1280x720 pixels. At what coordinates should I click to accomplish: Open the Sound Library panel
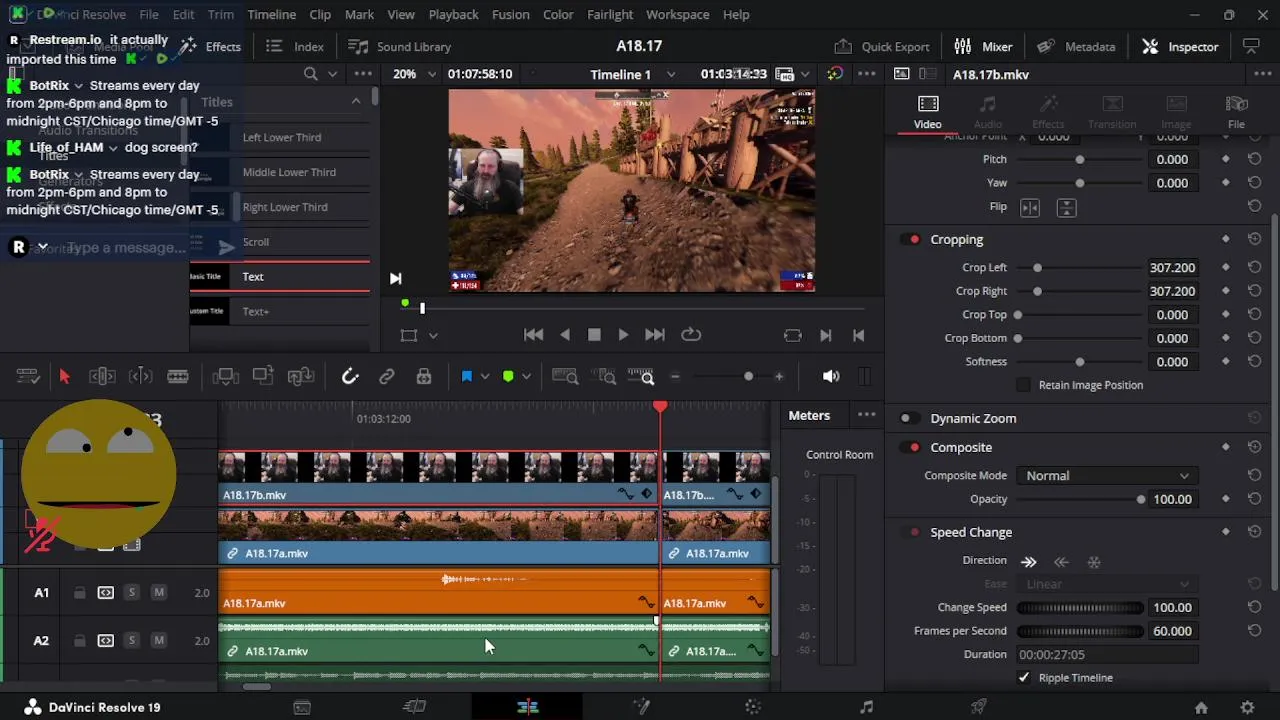(x=400, y=47)
